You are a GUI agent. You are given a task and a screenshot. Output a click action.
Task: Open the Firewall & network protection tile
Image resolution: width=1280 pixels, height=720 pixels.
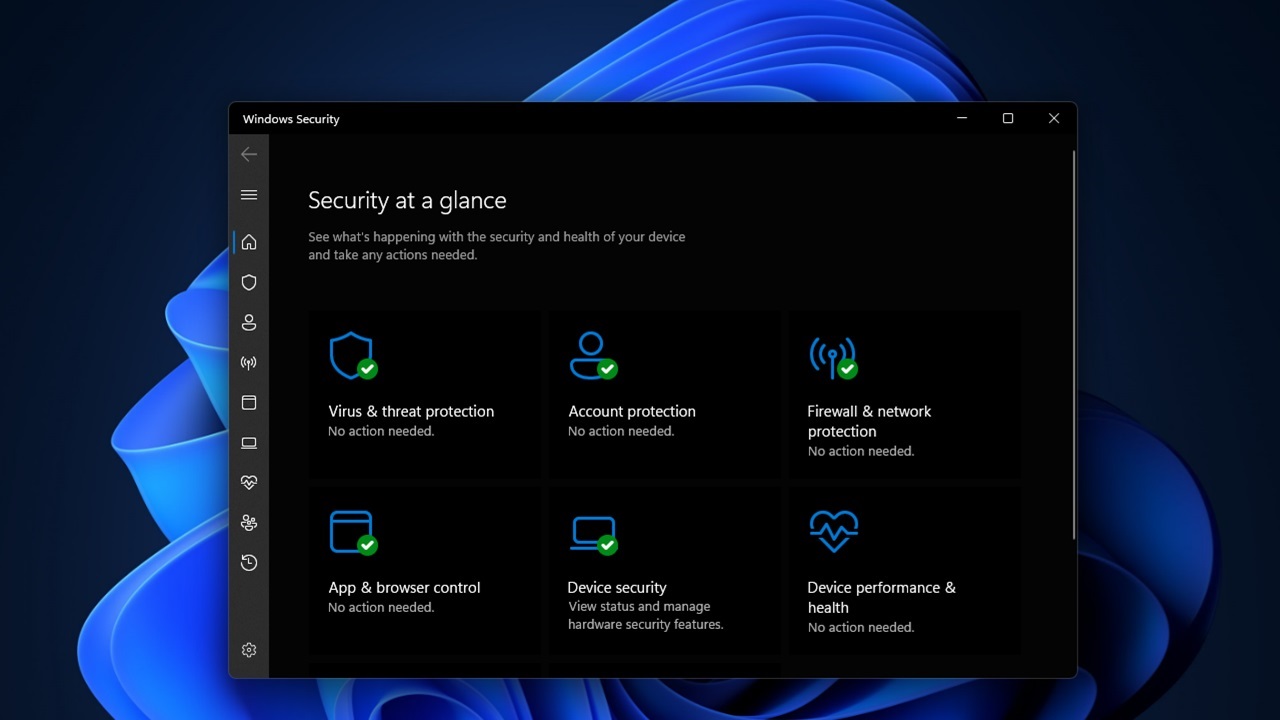904,393
